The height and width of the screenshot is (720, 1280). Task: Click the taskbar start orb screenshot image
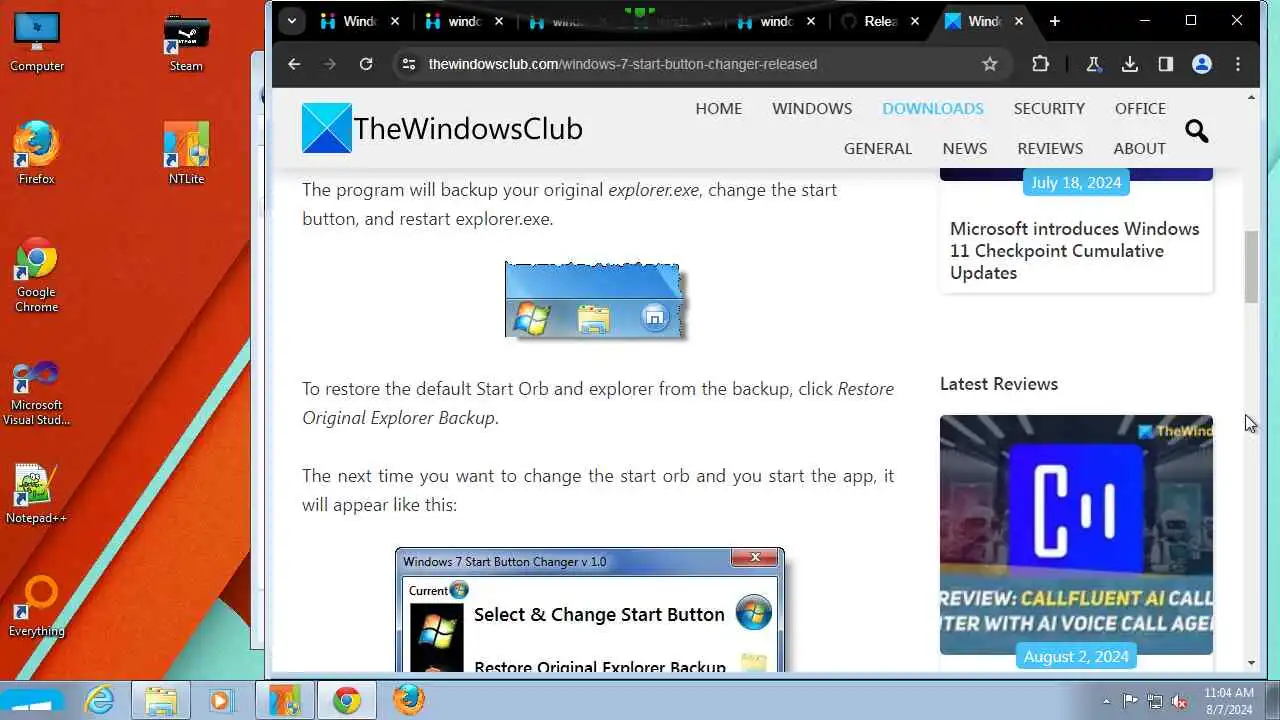tap(596, 301)
